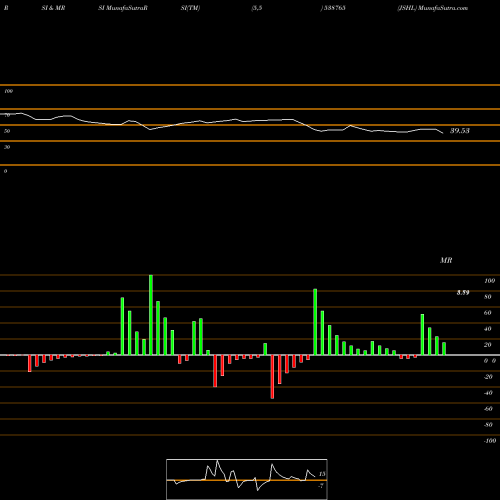Click the '538765' code in the header
Screen dimensions: 500x500
coord(334,8)
